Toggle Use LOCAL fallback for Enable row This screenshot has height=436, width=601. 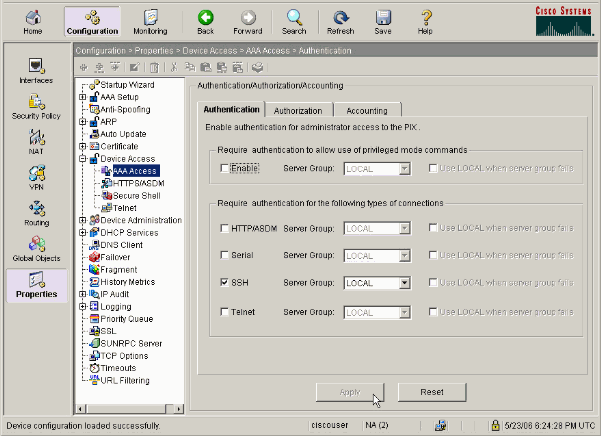433,168
